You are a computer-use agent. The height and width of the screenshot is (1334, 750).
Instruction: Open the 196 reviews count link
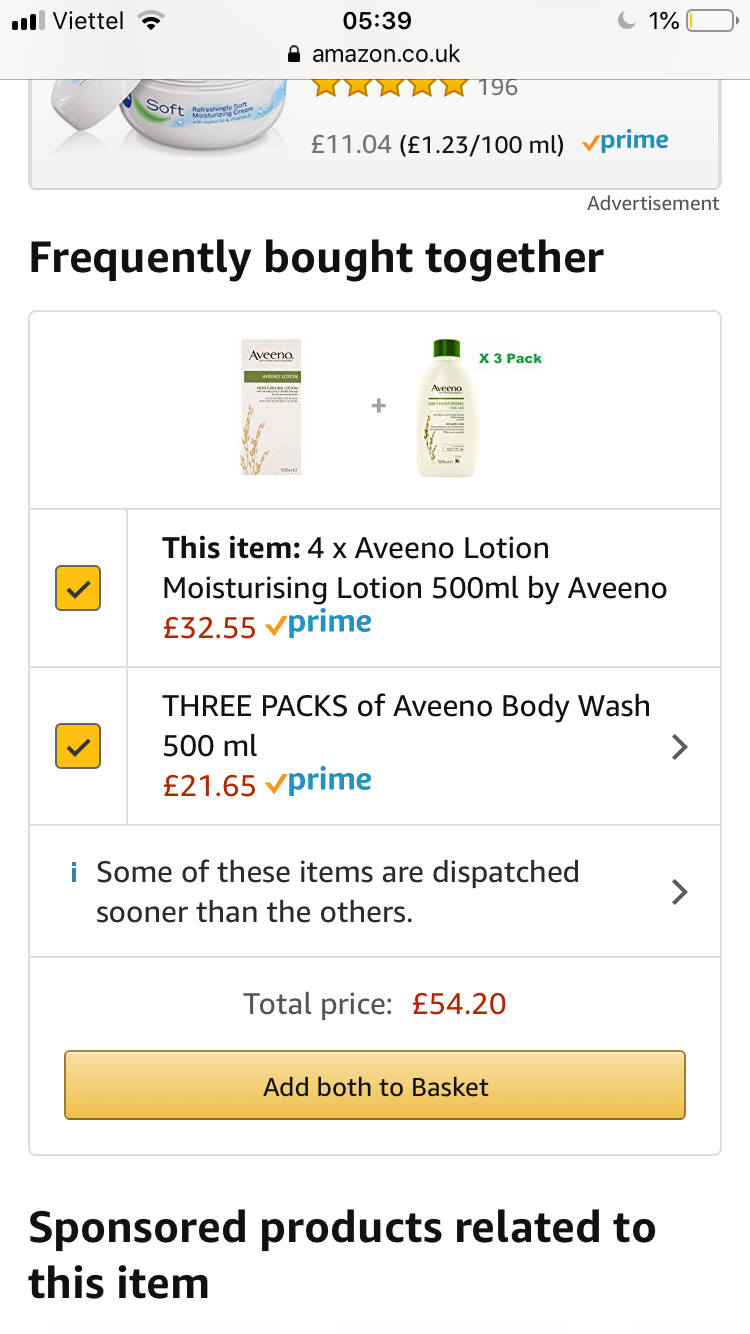click(498, 87)
